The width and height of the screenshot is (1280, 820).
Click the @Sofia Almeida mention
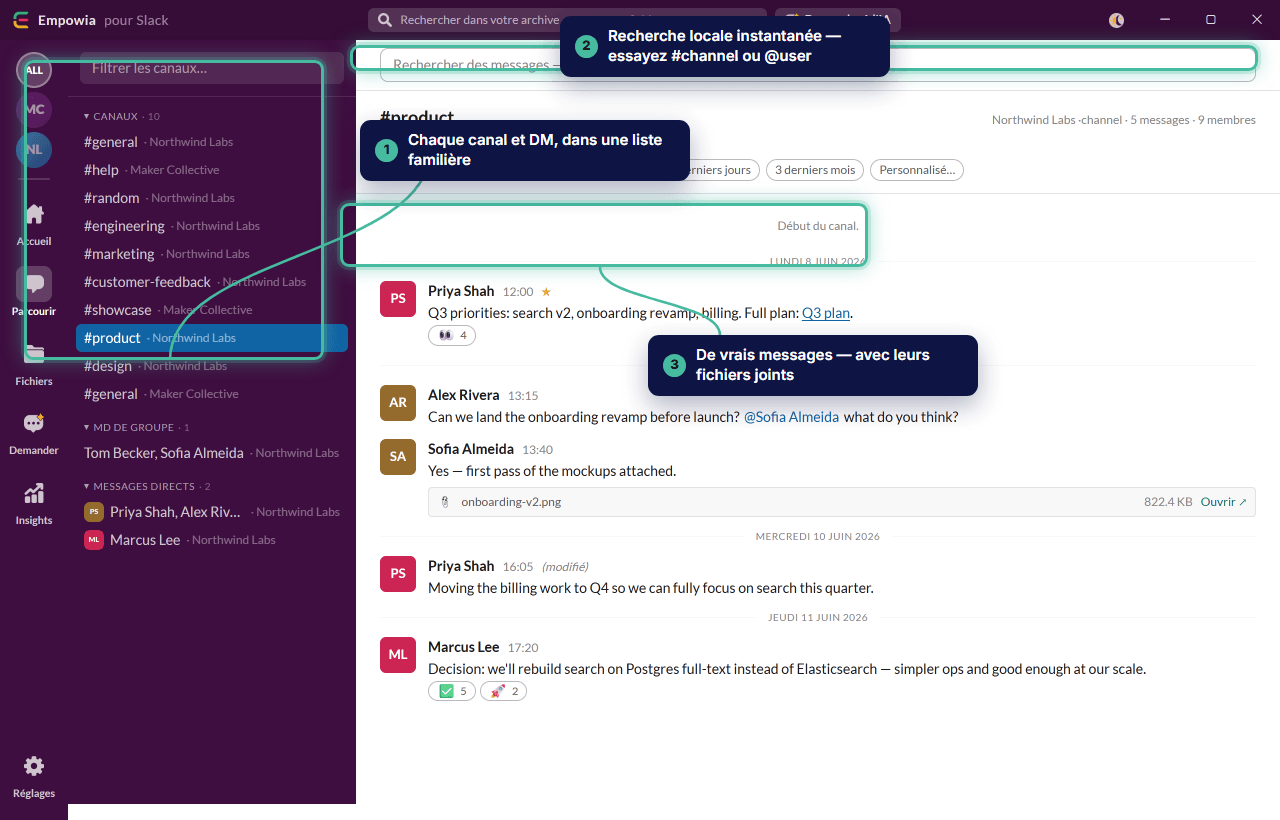[791, 417]
